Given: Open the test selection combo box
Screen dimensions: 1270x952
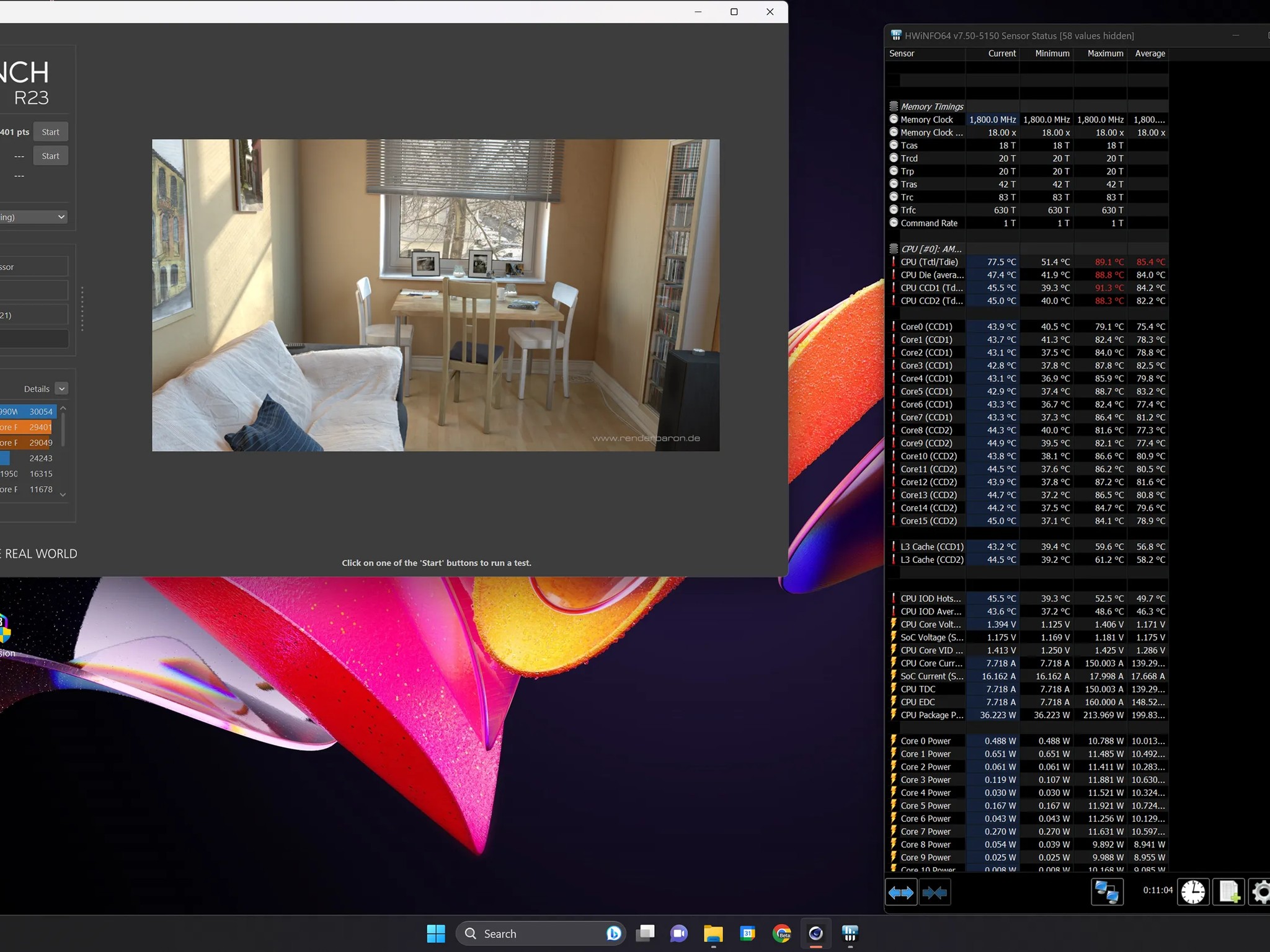Looking at the screenshot, I should pyautogui.click(x=34, y=216).
